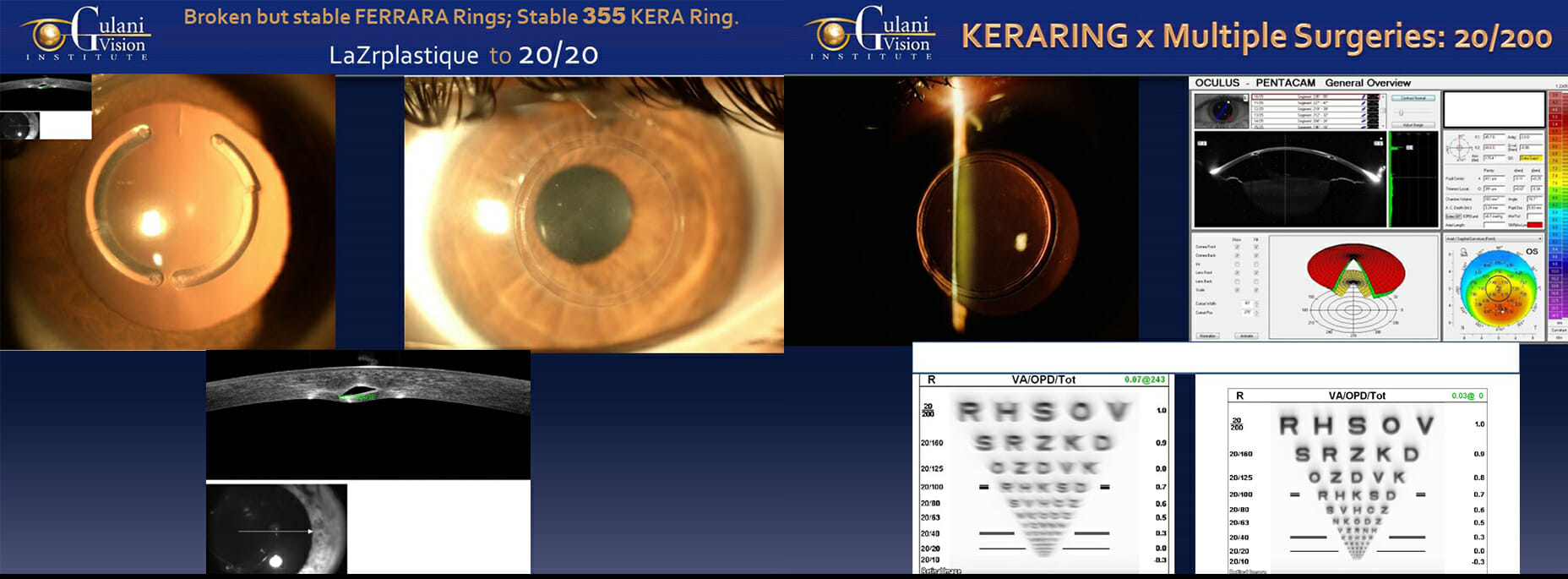Click the button beside Animate under the 3D controls

1208,336
